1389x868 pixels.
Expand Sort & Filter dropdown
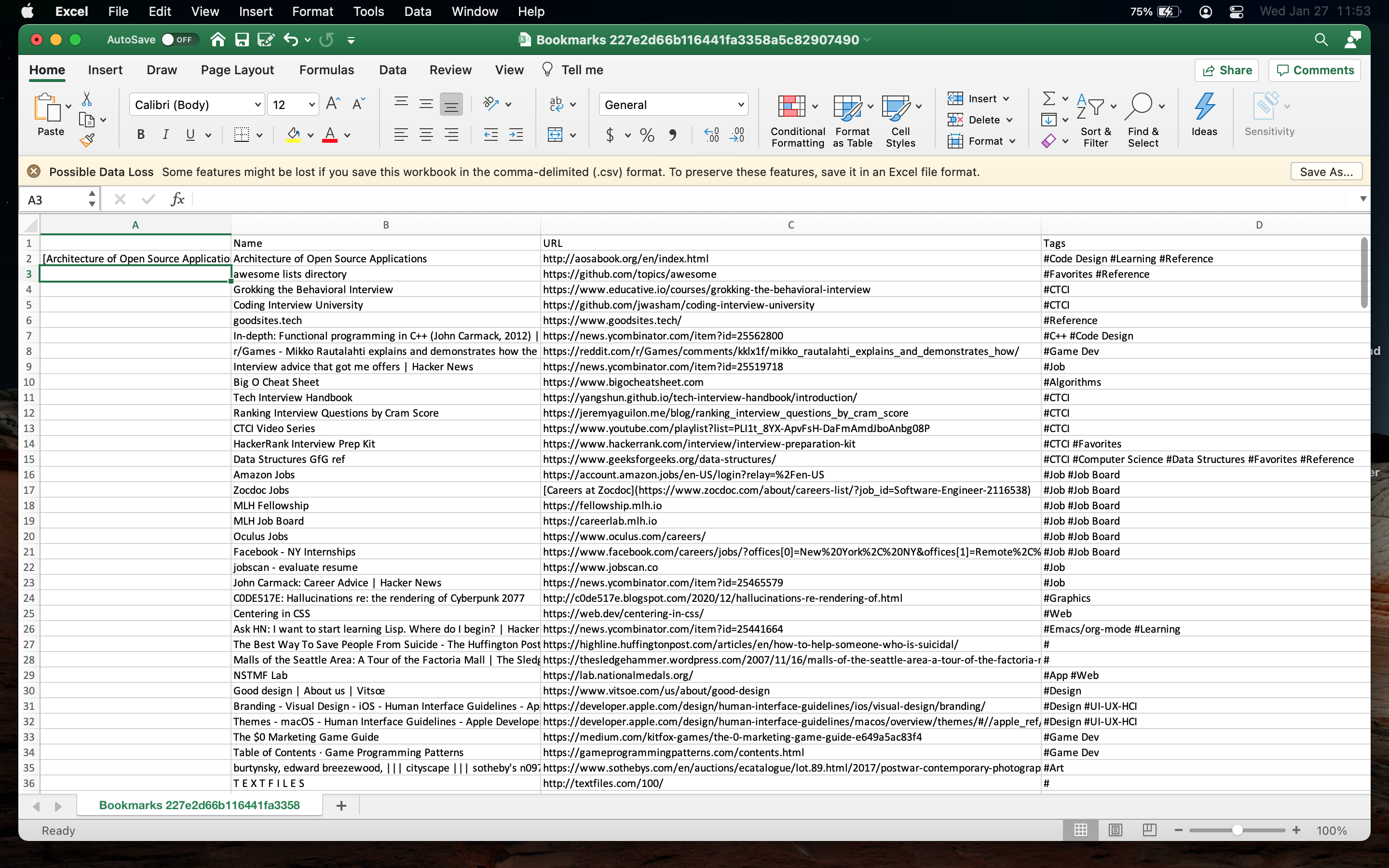pyautogui.click(x=1114, y=106)
